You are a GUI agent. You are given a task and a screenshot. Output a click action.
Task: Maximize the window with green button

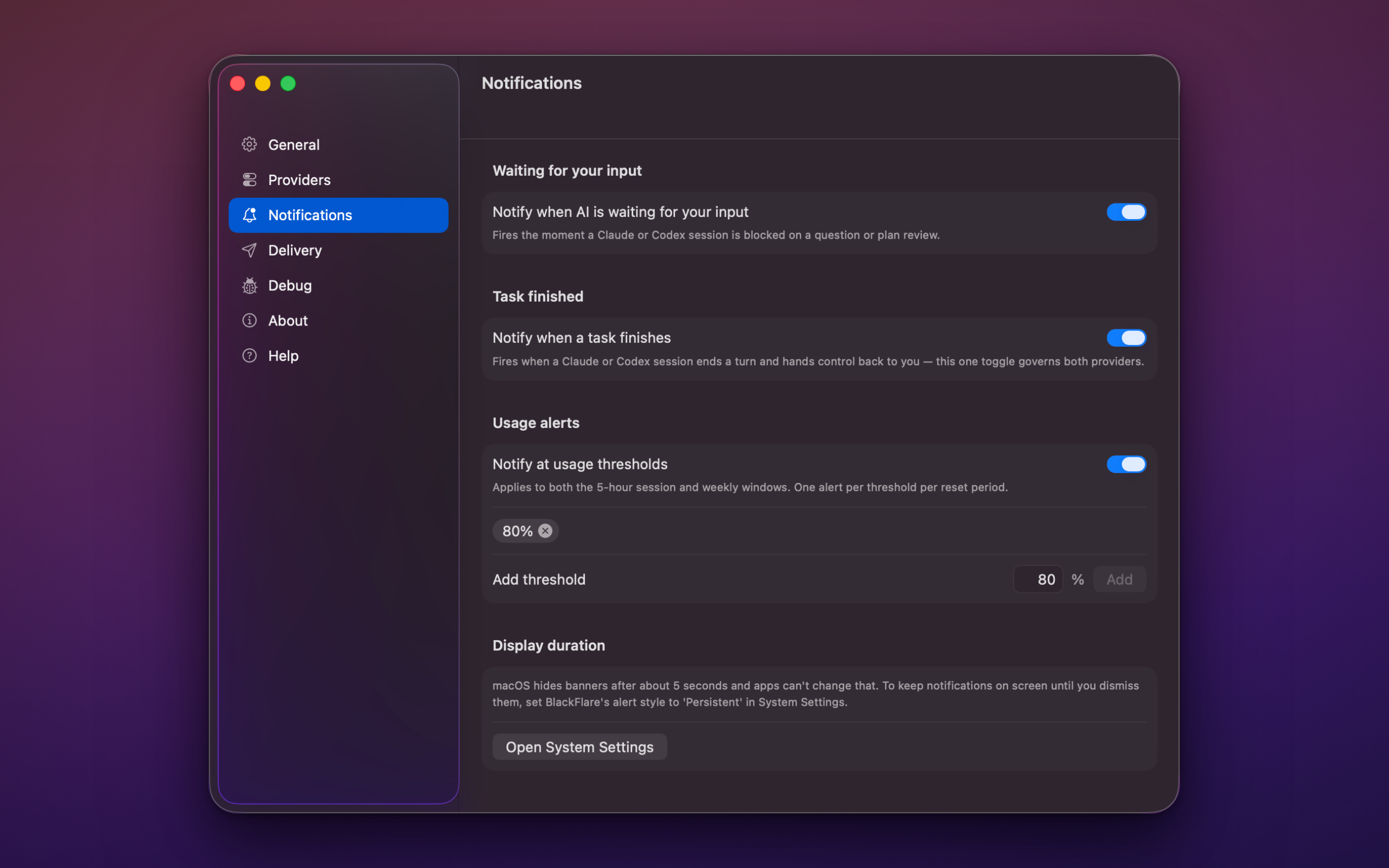coord(288,84)
